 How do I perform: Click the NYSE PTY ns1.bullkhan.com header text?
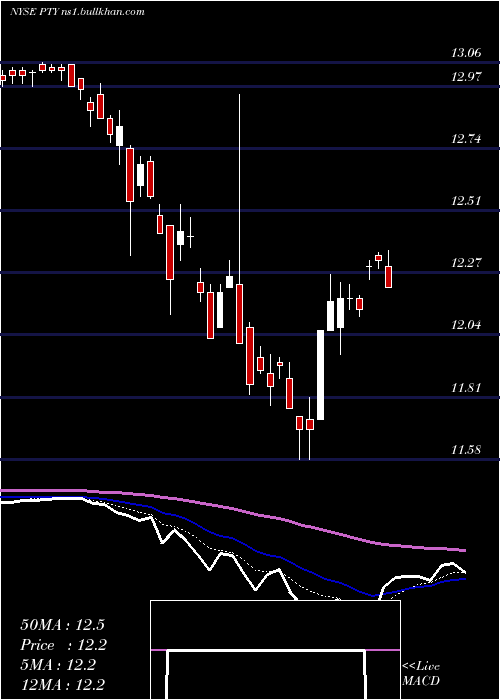(78, 12)
